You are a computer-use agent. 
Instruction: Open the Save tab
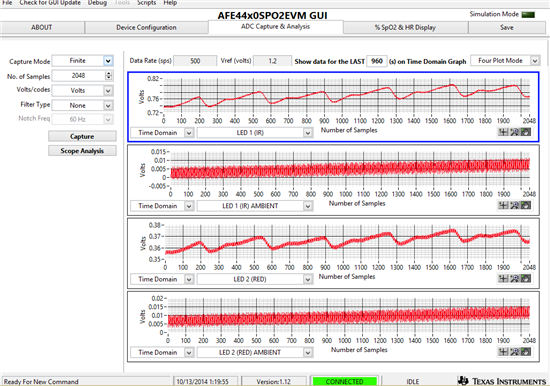(x=507, y=27)
